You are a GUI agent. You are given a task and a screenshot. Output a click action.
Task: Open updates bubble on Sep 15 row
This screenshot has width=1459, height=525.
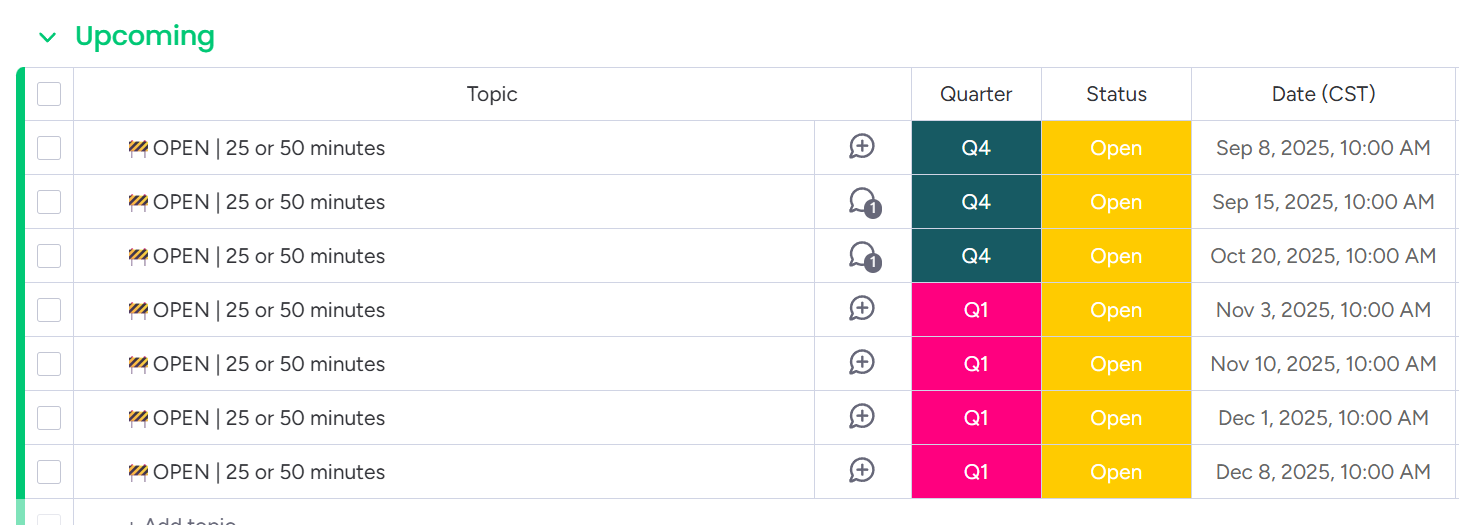coord(862,202)
